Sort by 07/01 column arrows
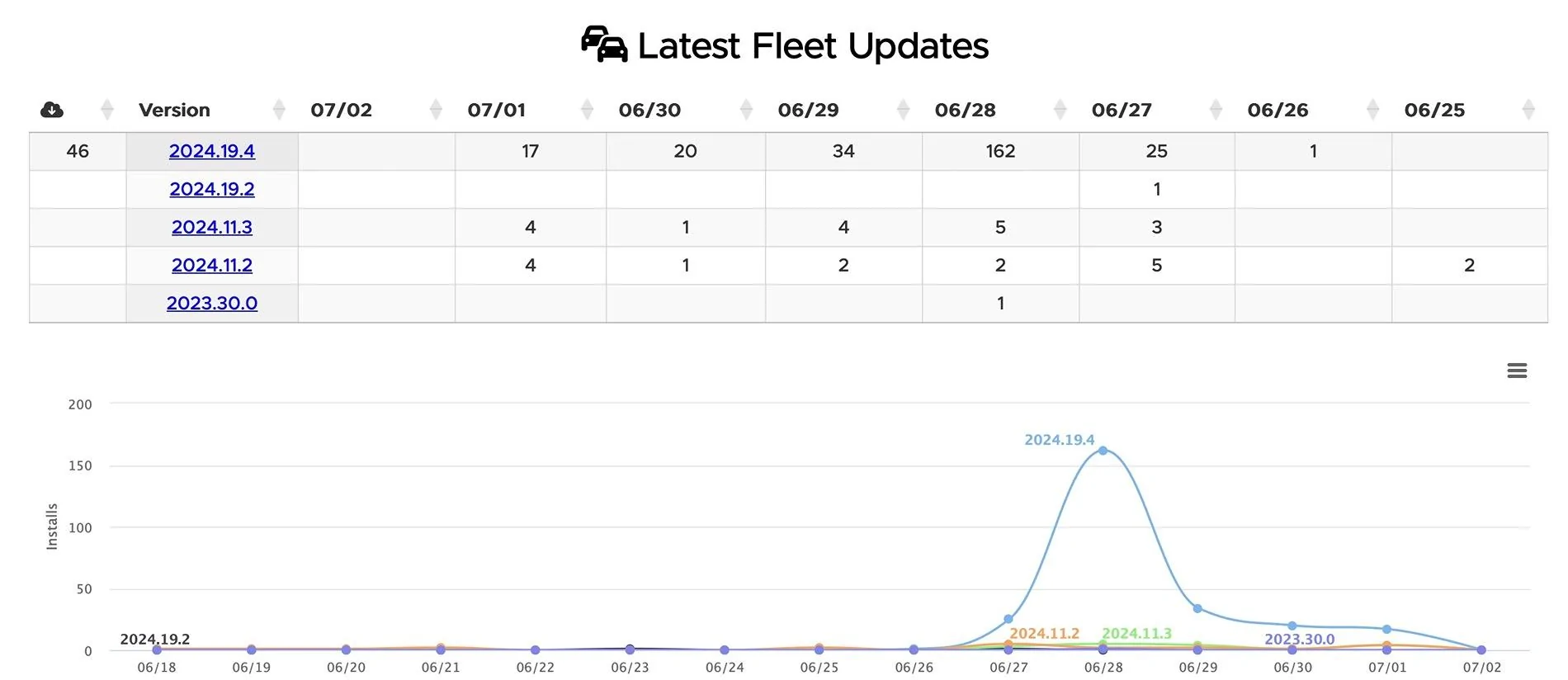Image resolution: width=1568 pixels, height=680 pixels. click(587, 109)
